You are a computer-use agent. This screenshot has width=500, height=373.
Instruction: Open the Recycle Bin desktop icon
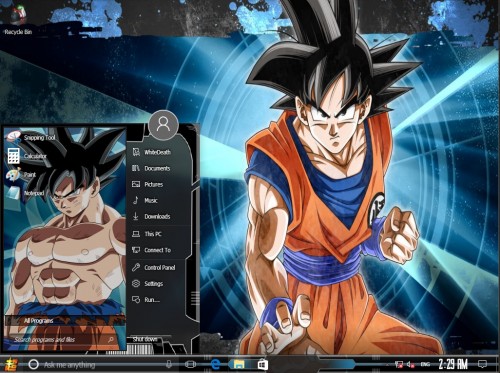[18, 20]
